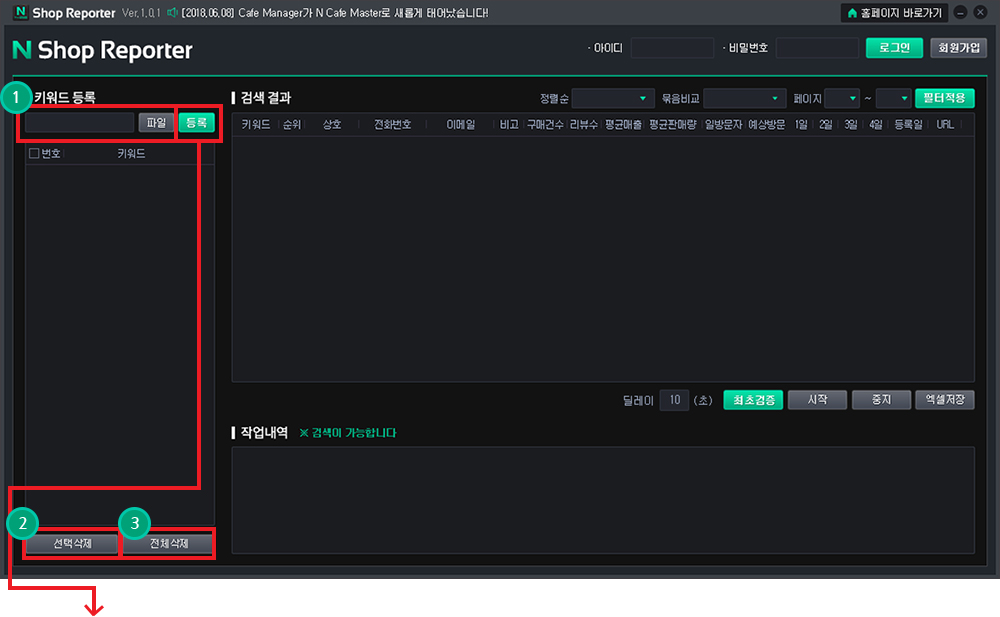Click the 전체삭제 delete-all button
This screenshot has height=617, width=1000.
[x=169, y=544]
